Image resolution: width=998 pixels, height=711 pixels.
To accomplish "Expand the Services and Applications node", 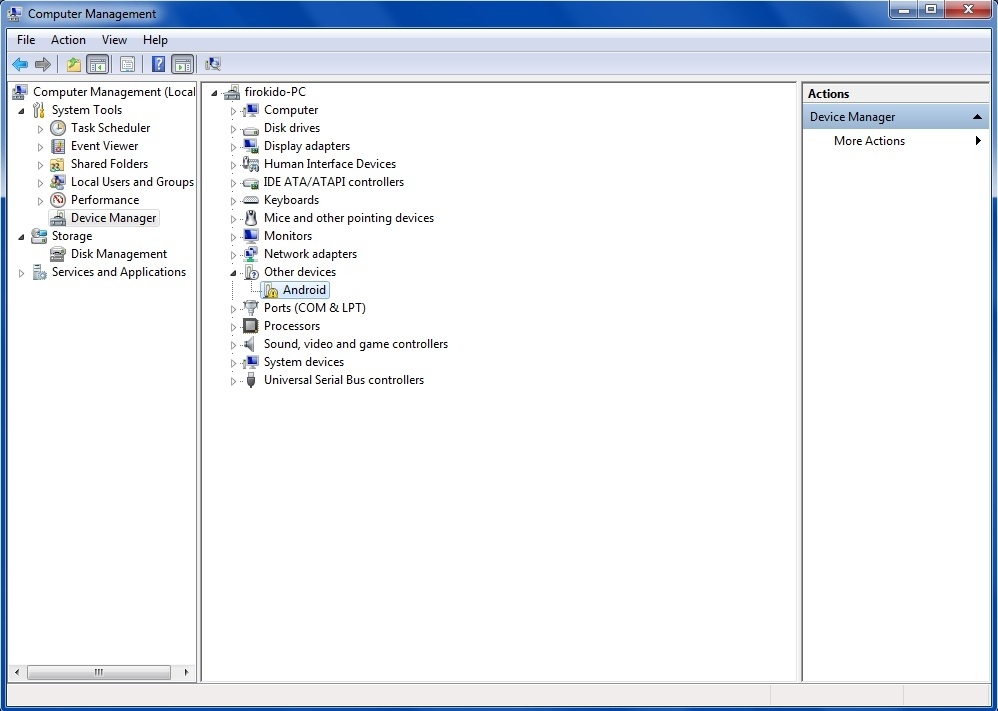I will [x=21, y=273].
